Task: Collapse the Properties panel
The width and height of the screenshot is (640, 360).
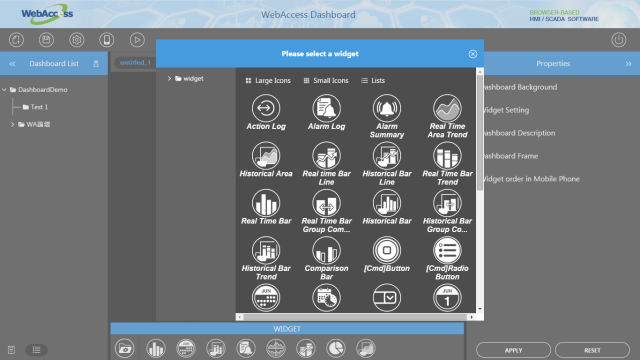Action: 629,64
